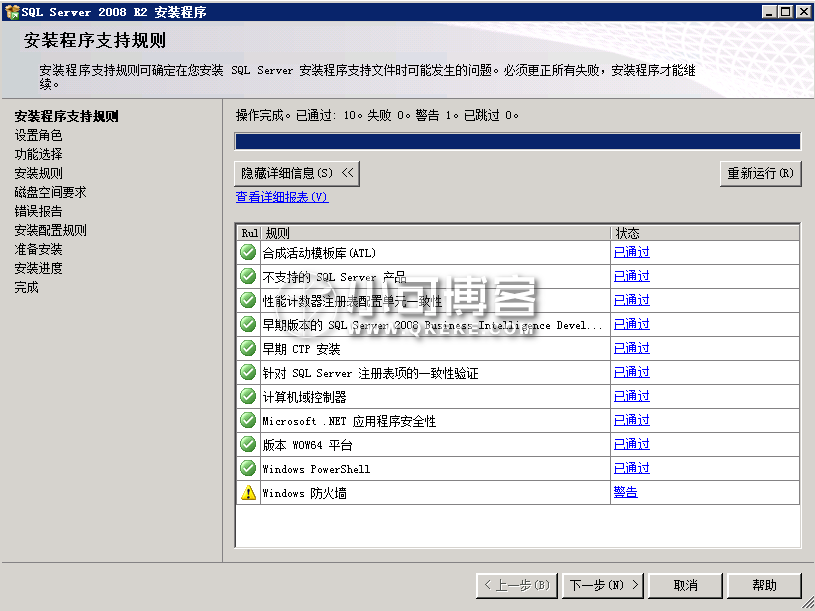Open 已通过 link for Microsoft .NET 应用程序安全性
815x611 pixels.
[632, 420]
